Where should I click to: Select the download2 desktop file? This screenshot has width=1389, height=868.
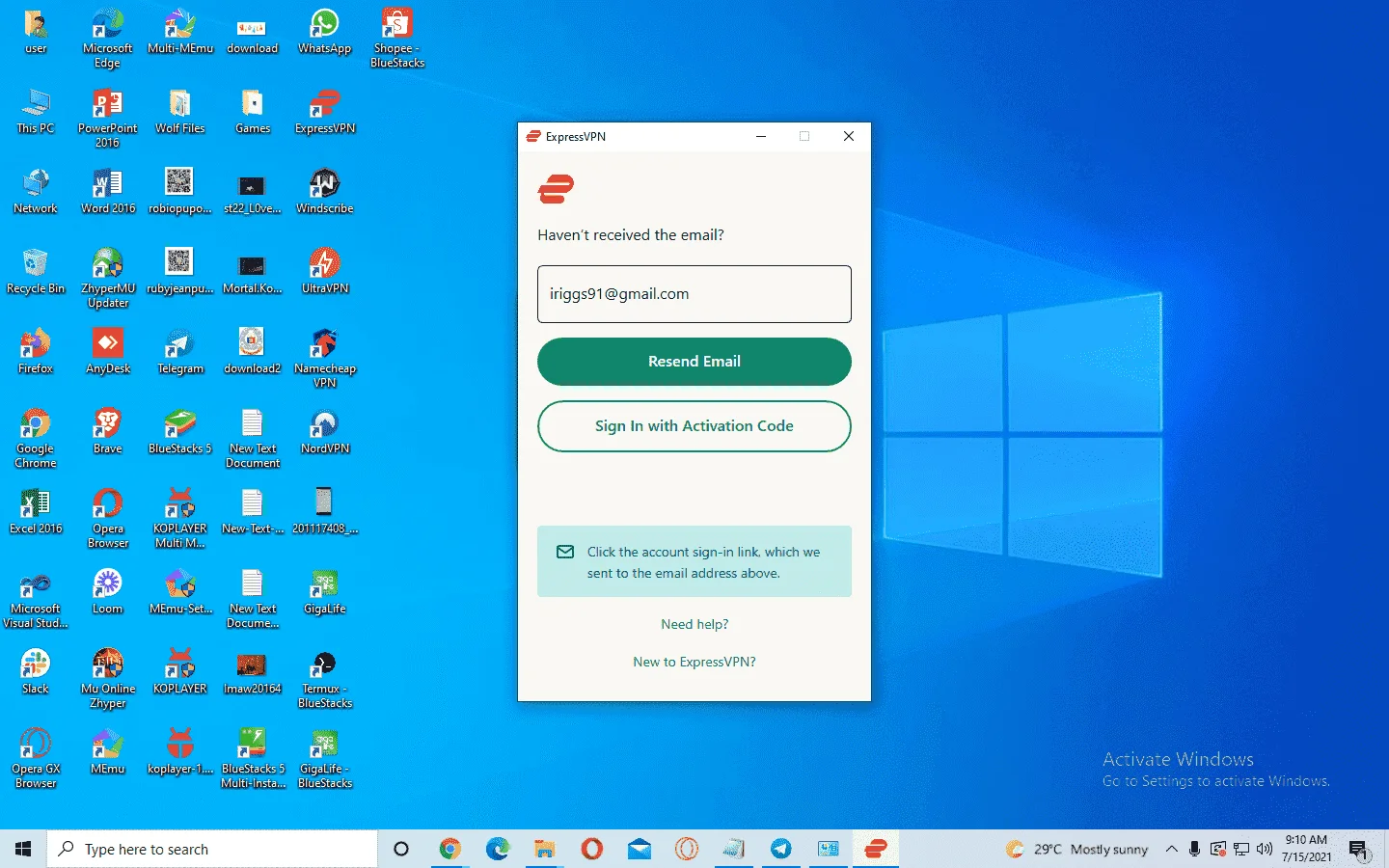[x=253, y=351]
